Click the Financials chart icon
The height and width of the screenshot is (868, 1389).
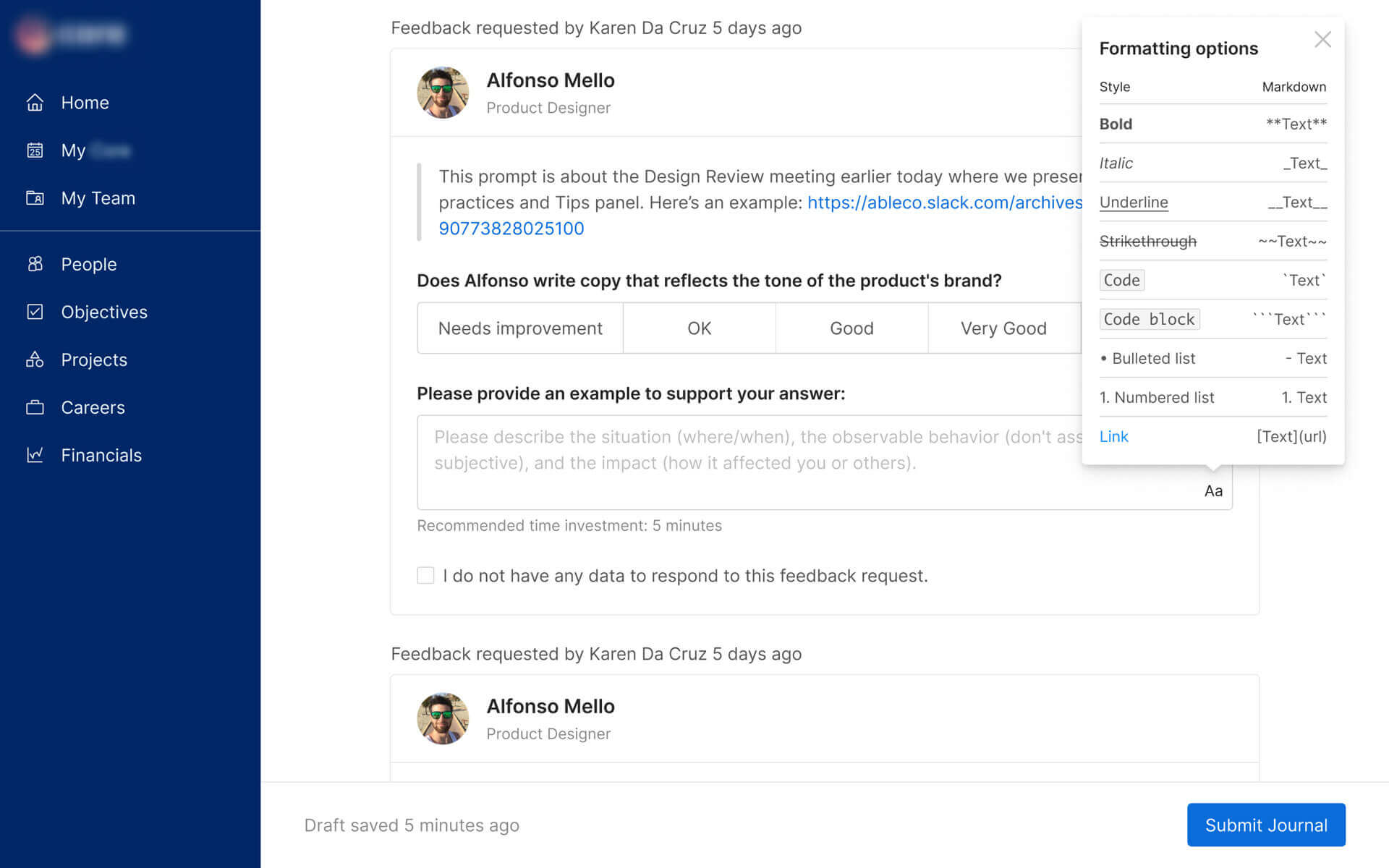pos(35,455)
